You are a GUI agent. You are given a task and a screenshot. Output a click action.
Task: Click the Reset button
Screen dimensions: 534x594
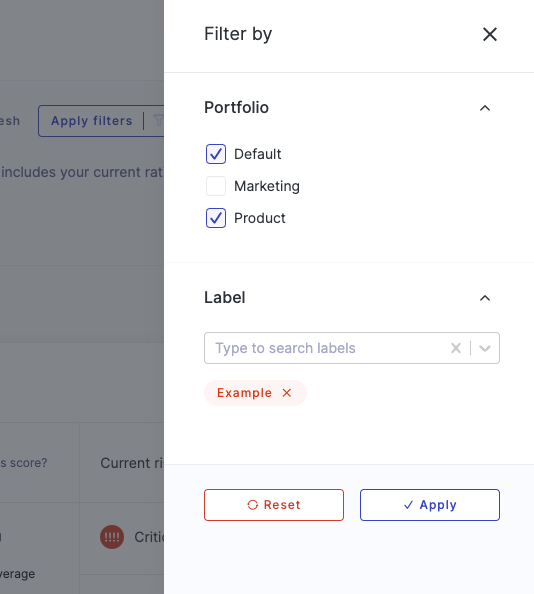(x=274, y=505)
